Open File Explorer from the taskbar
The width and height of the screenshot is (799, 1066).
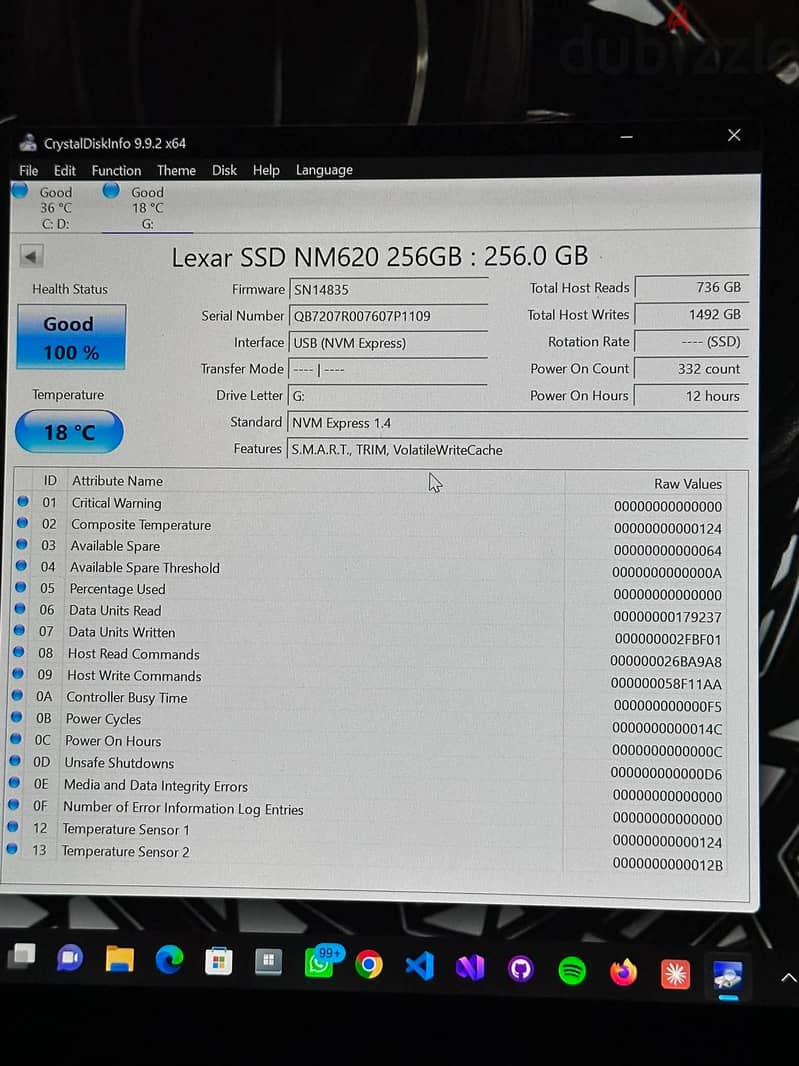[x=120, y=959]
